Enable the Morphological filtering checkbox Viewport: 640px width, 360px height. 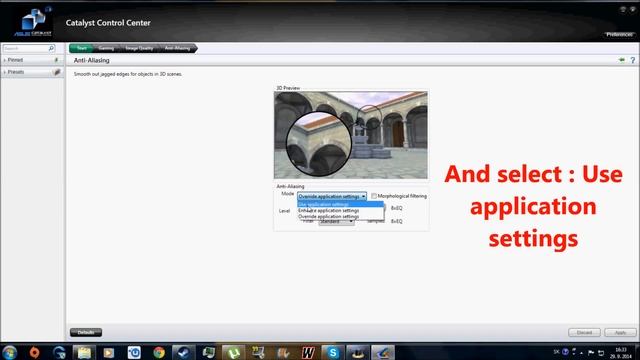click(374, 196)
